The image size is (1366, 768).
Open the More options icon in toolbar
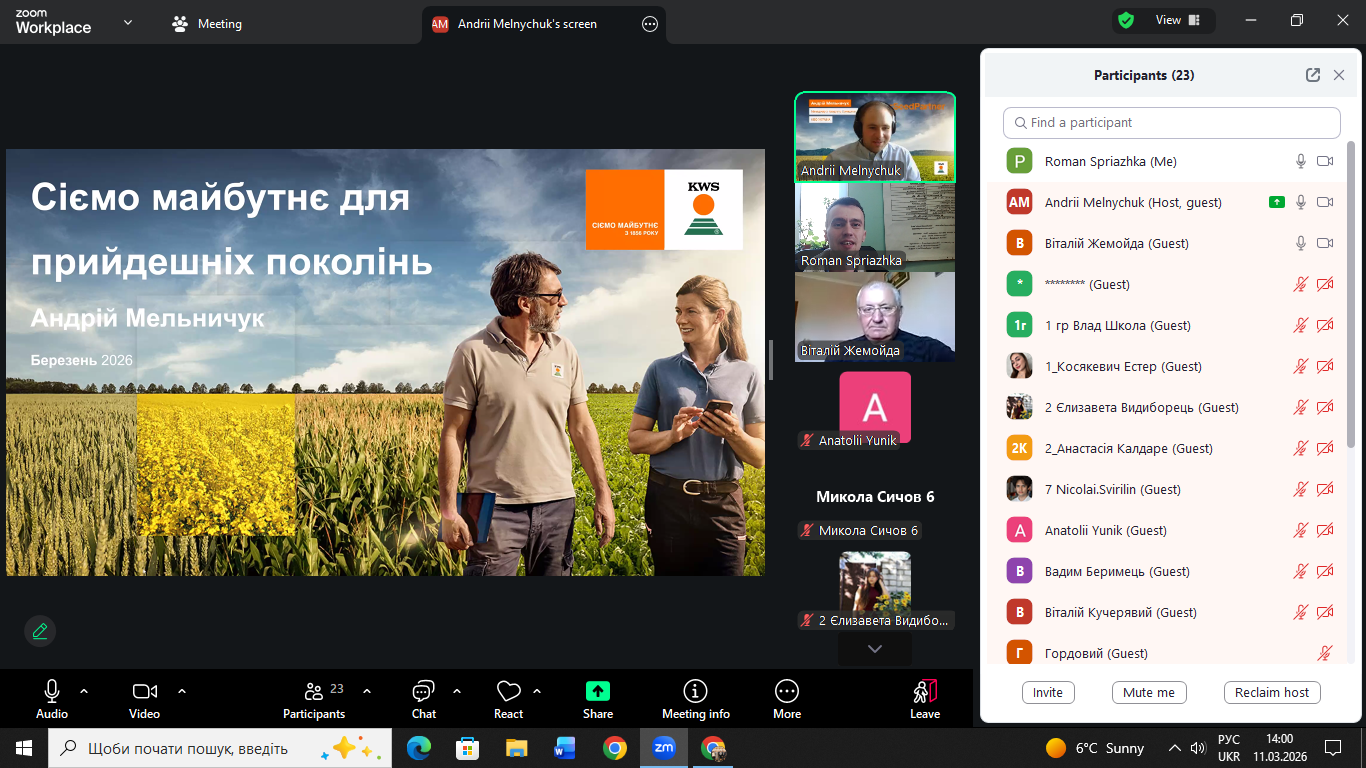pyautogui.click(x=787, y=691)
